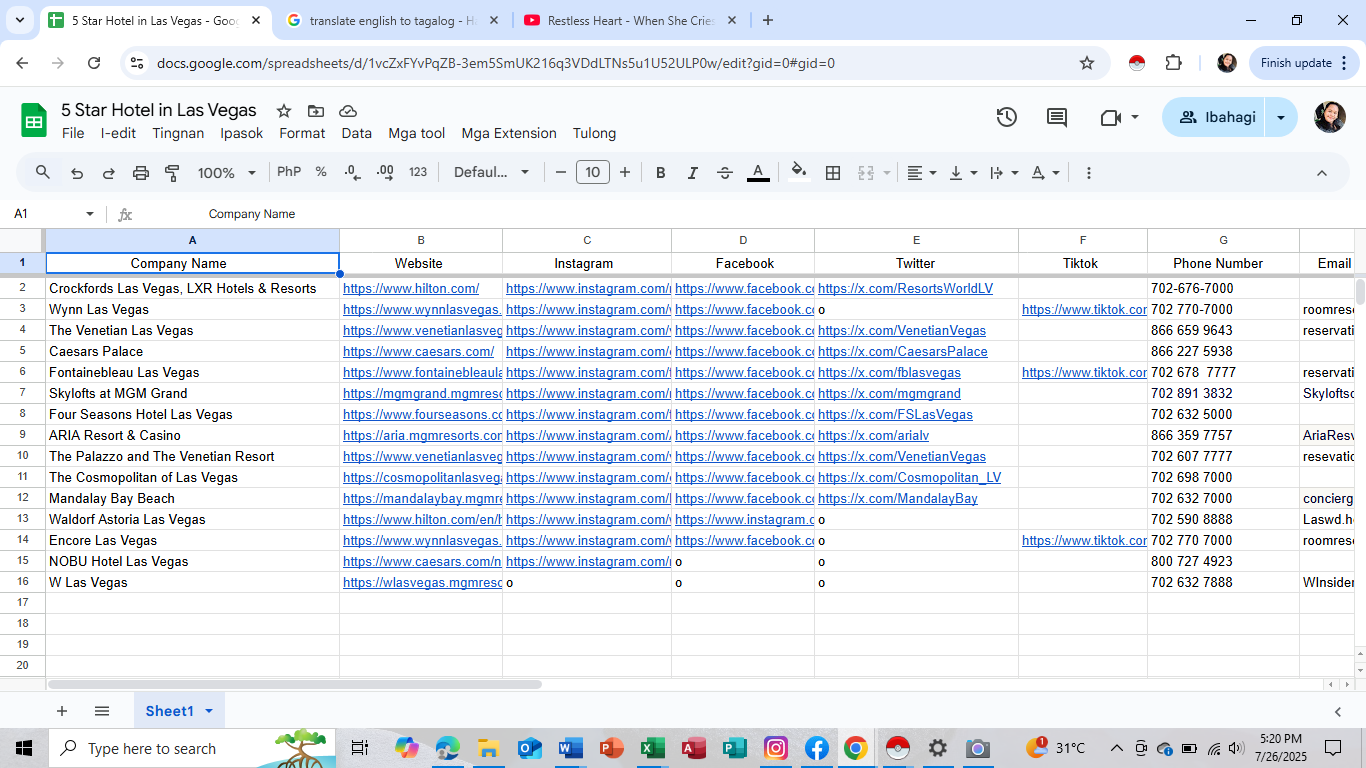The height and width of the screenshot is (768, 1366).
Task: Open the I-edit menu
Action: [x=118, y=133]
